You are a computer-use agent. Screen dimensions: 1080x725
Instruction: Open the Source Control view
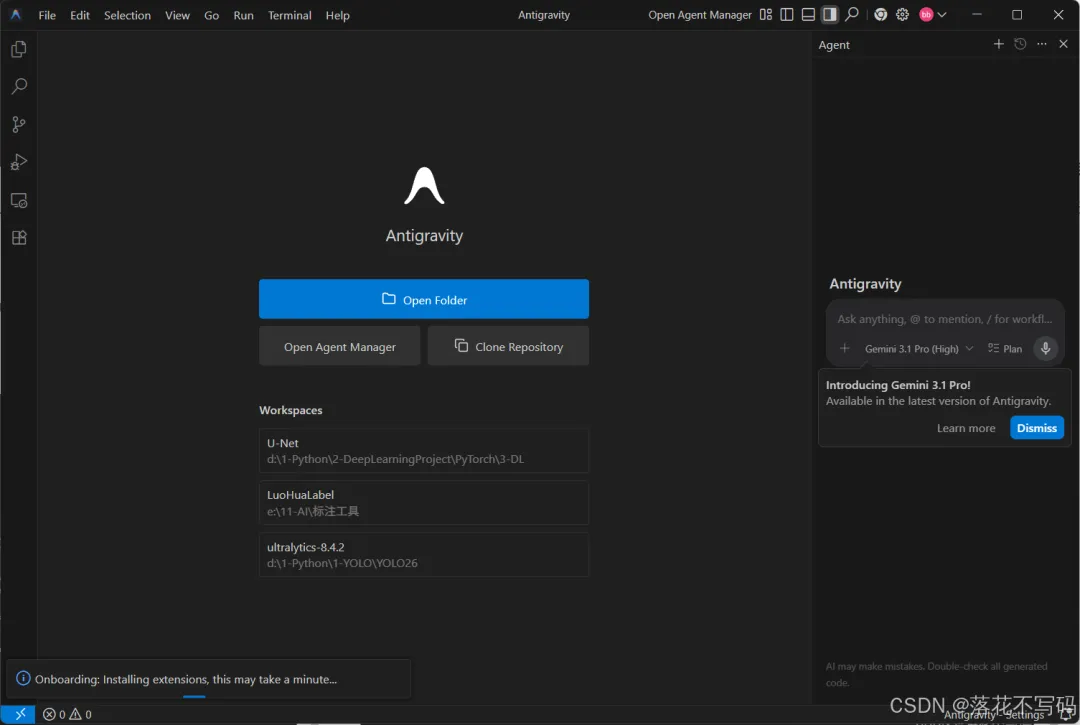(x=19, y=124)
